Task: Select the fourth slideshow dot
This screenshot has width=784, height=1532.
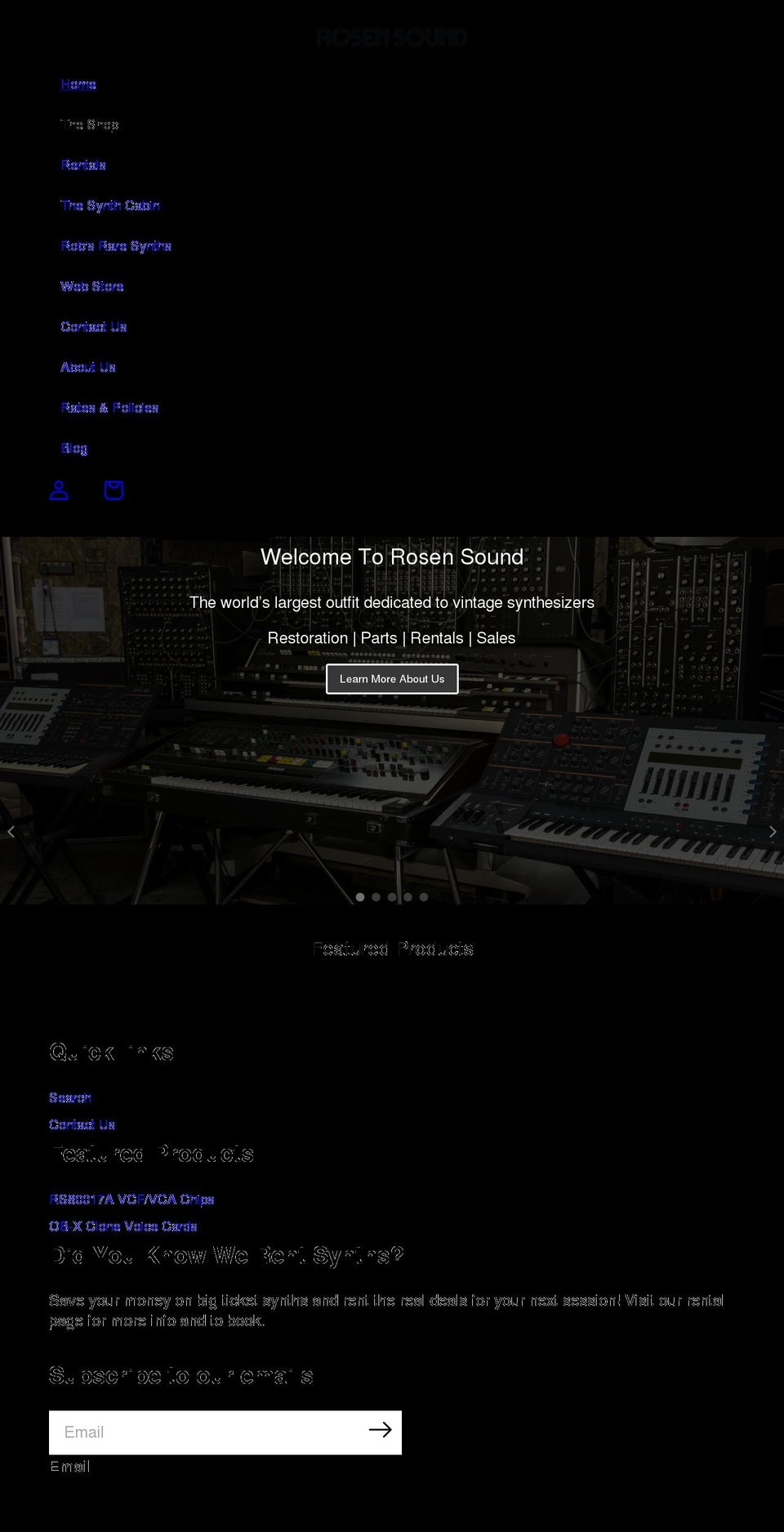Action: [408, 897]
